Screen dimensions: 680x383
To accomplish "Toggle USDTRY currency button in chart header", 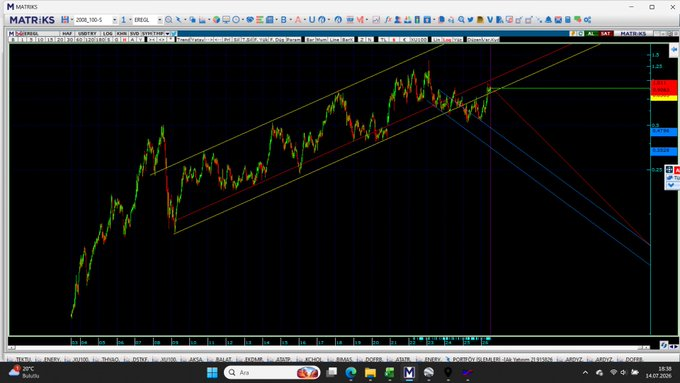I will tap(87, 33).
